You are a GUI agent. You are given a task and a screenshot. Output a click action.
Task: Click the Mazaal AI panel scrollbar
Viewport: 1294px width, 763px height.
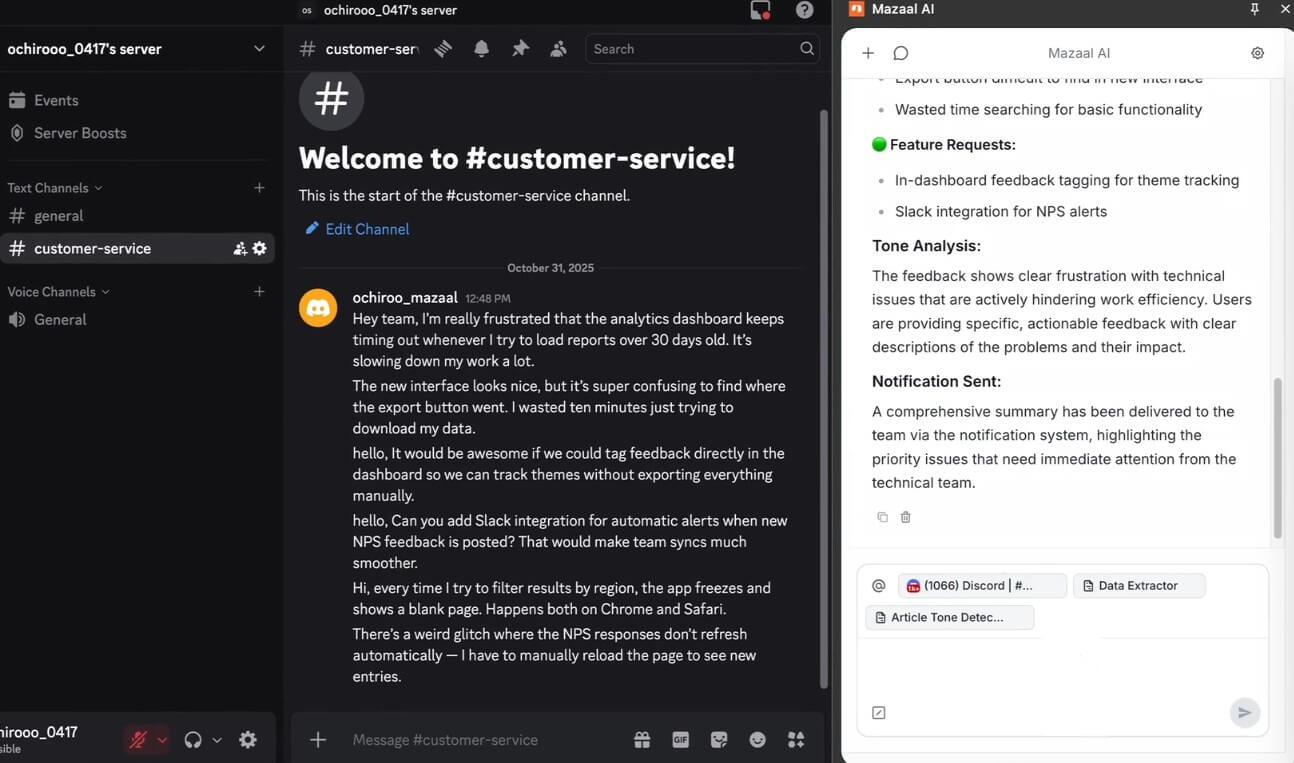point(1277,458)
